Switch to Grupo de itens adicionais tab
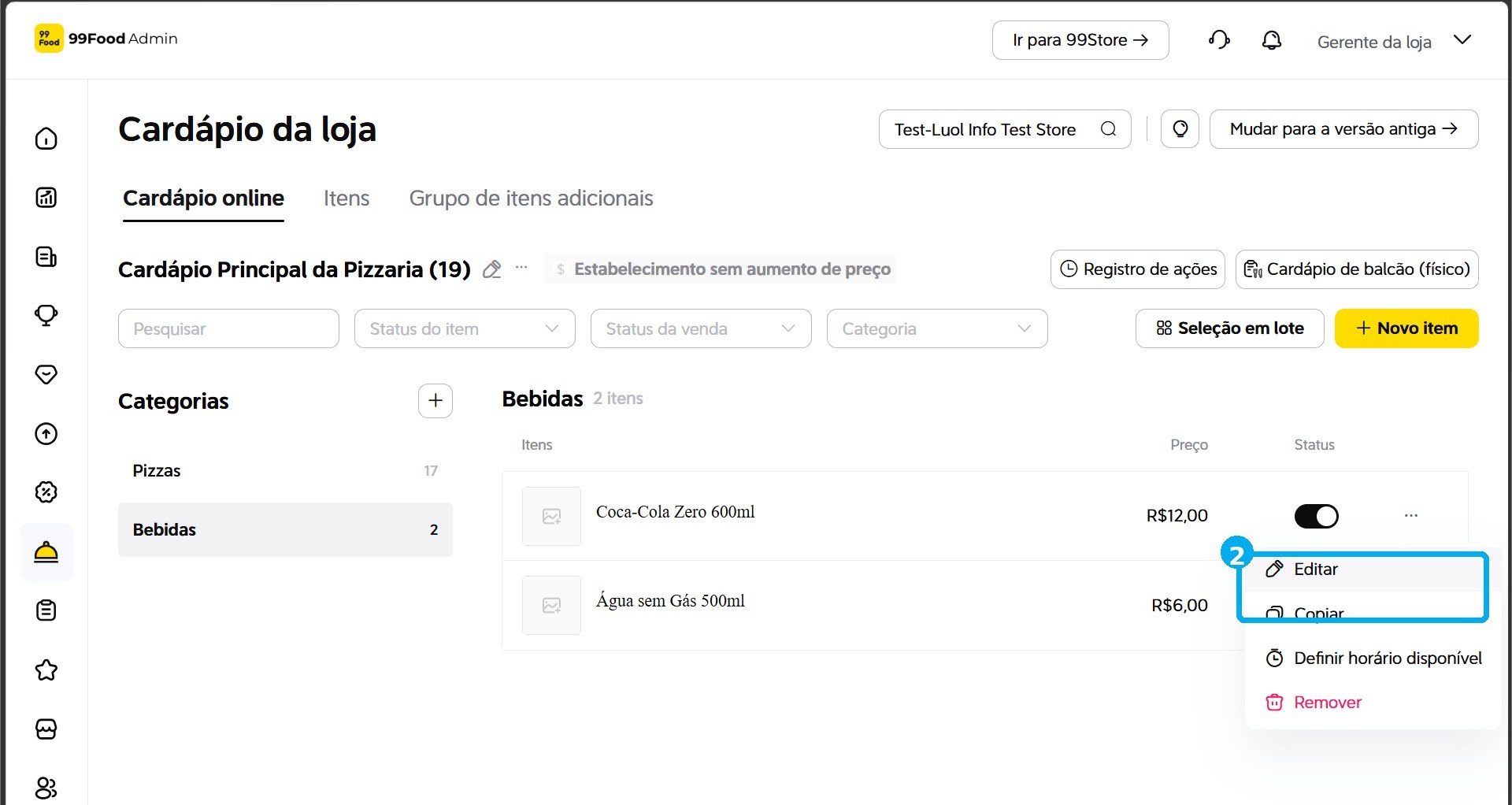Screen dimensions: 1512x805 coord(531,198)
